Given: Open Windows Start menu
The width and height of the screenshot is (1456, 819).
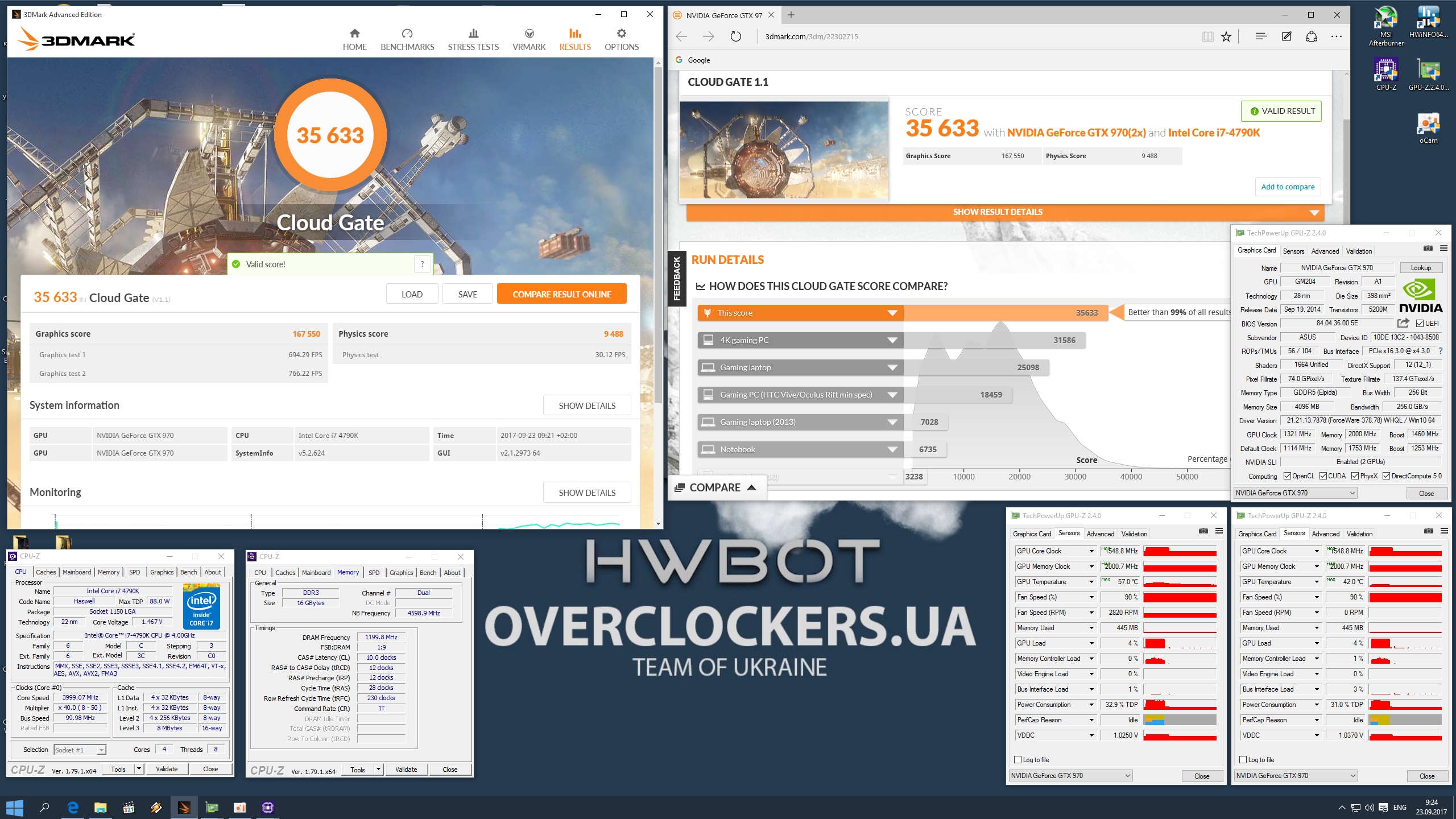Looking at the screenshot, I should point(14,807).
